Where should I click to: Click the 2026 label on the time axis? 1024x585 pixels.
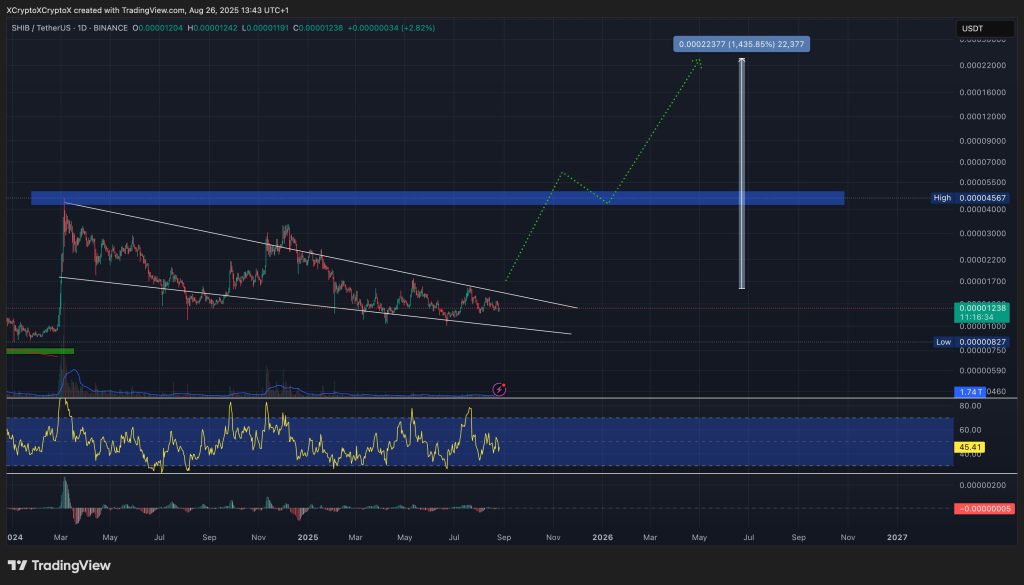[602, 537]
